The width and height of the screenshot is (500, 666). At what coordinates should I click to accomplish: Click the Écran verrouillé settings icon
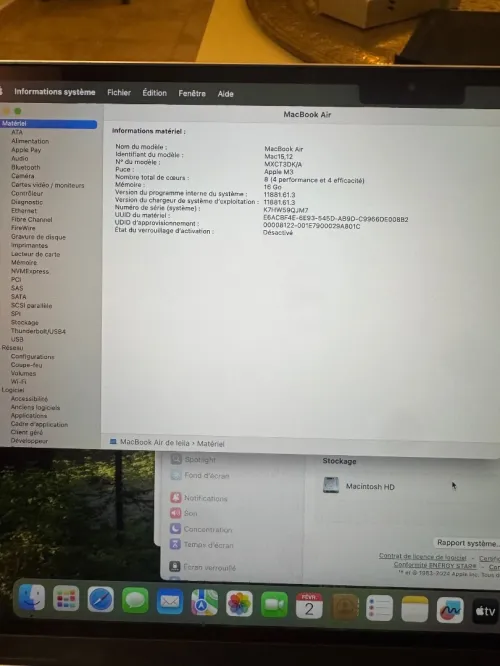point(175,566)
